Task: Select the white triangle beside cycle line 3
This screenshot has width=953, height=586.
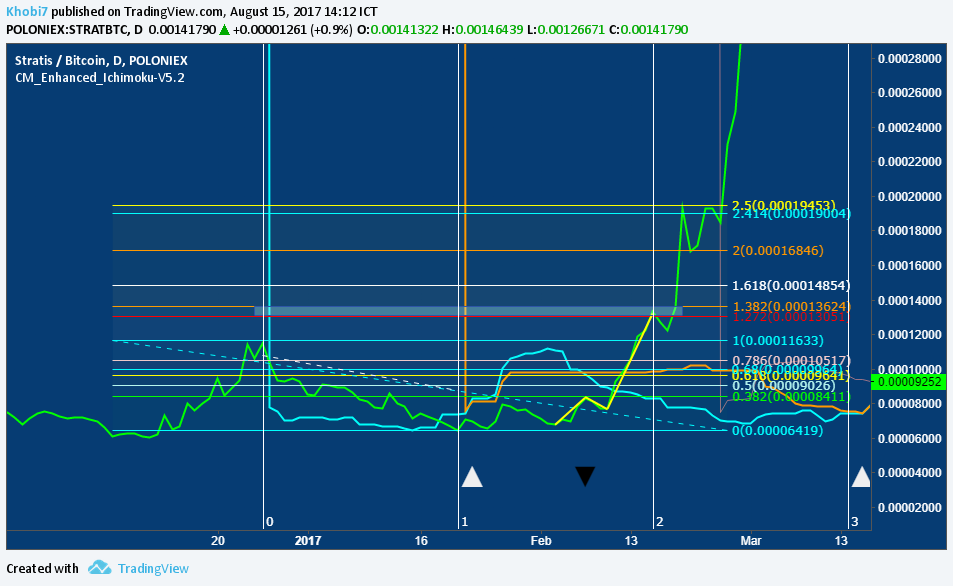Action: [861, 477]
